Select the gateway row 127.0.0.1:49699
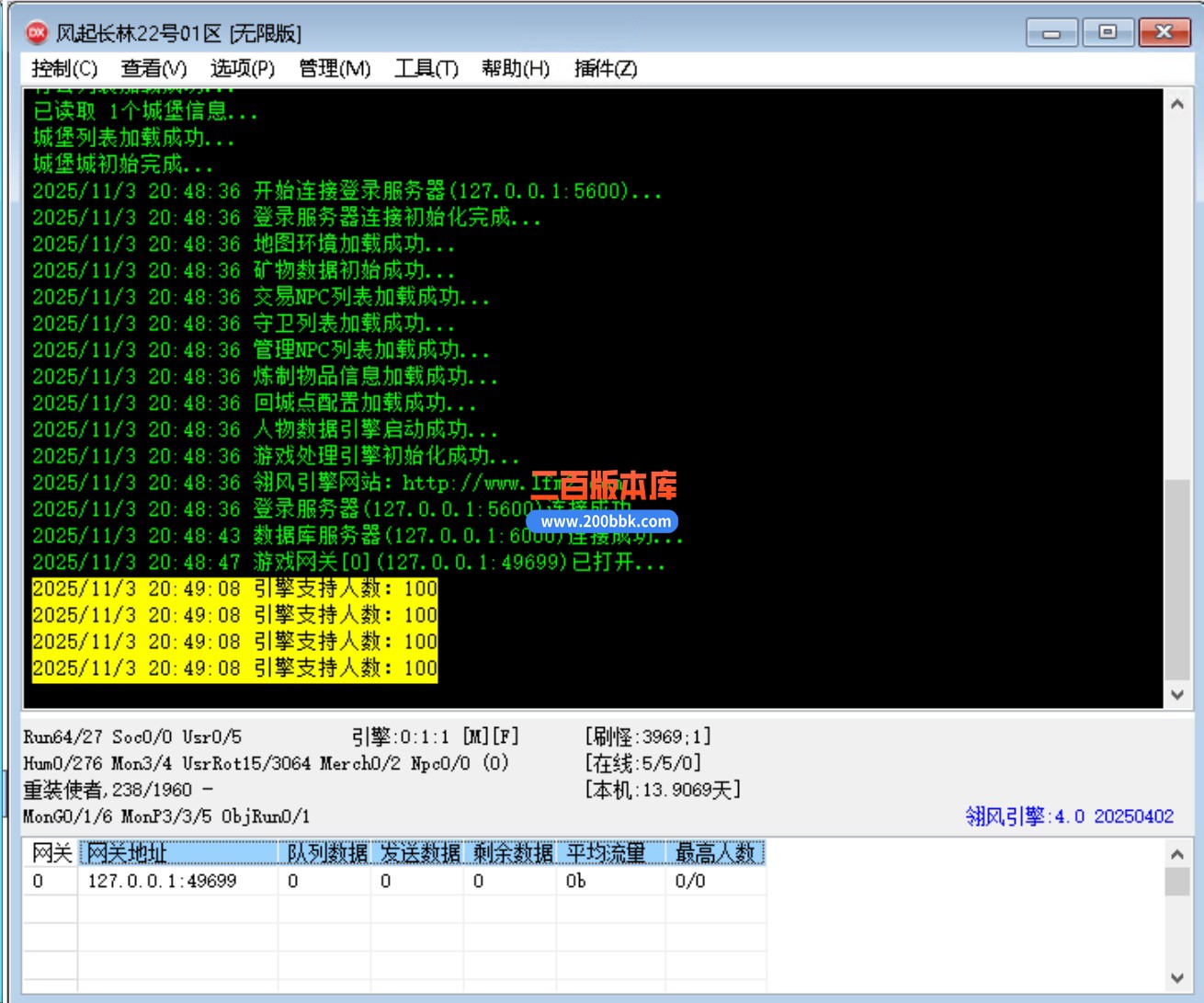This screenshot has height=1003, width=1204. point(162,881)
